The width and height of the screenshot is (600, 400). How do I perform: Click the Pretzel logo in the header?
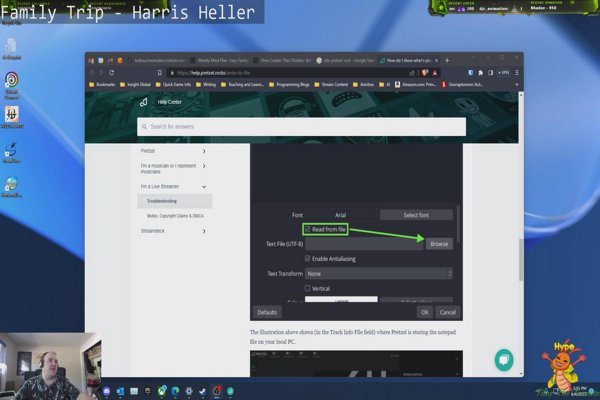tap(144, 102)
